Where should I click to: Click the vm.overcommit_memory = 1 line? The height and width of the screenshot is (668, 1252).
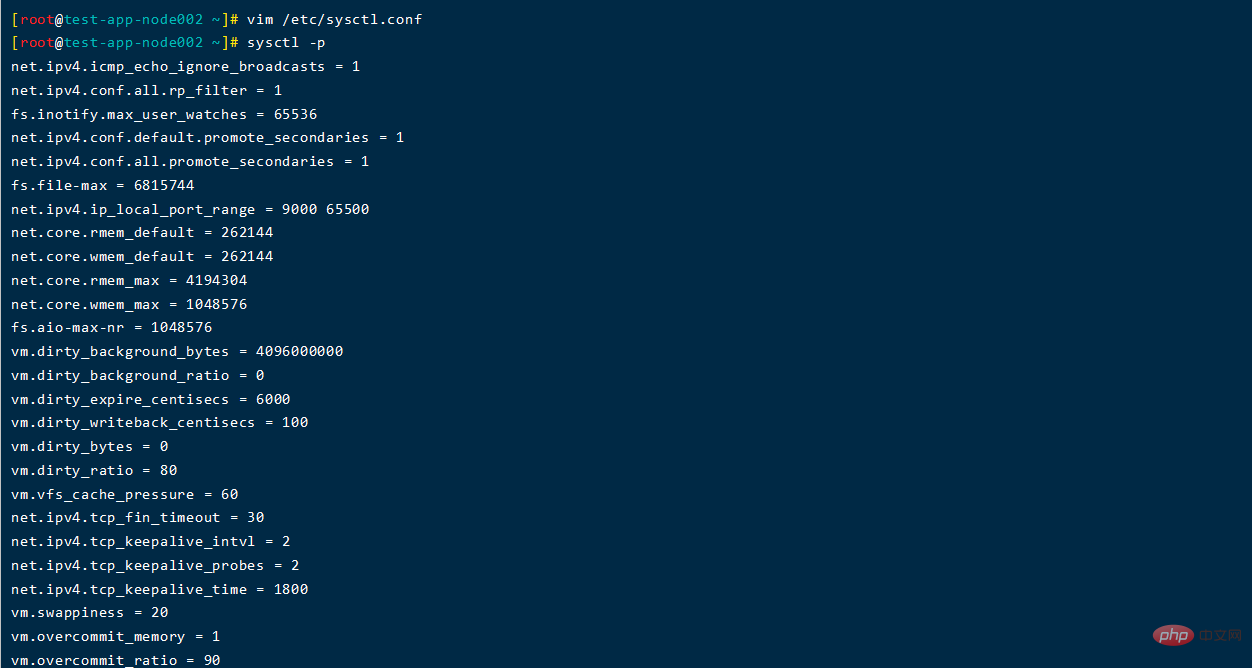tap(116, 637)
